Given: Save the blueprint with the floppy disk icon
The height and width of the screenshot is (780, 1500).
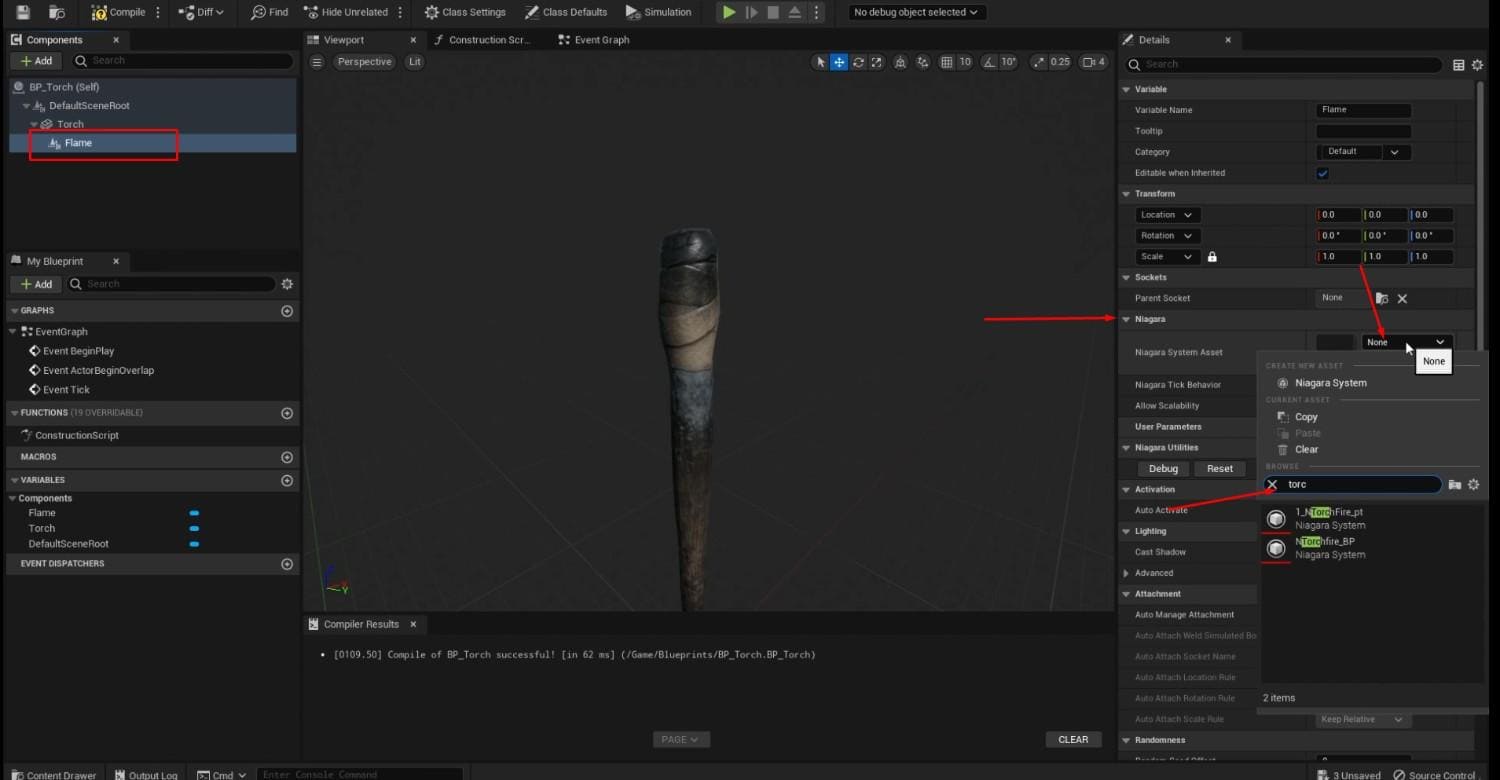Looking at the screenshot, I should [x=23, y=12].
